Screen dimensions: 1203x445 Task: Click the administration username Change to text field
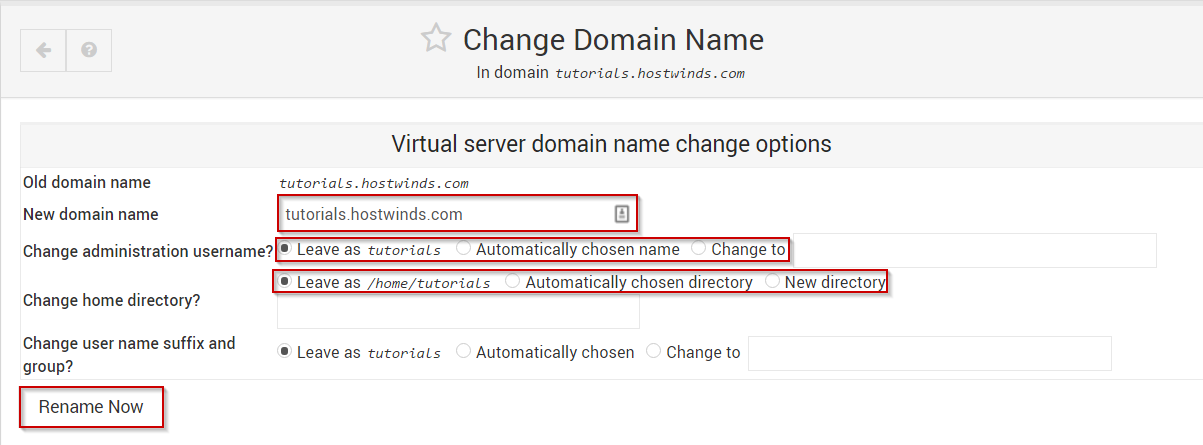972,251
